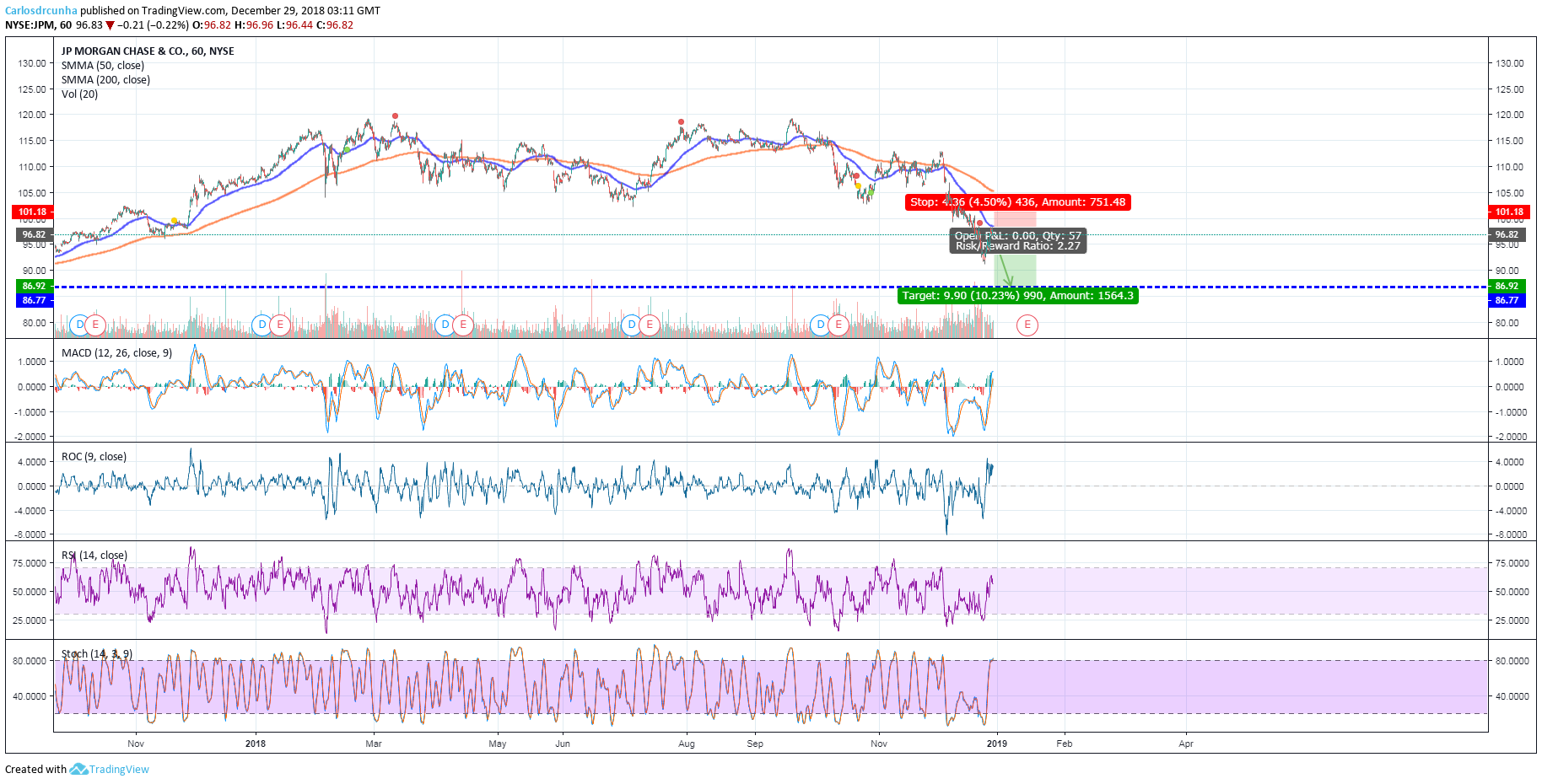
Task: Click the red 101.18 label on left axis
Action: point(33,212)
